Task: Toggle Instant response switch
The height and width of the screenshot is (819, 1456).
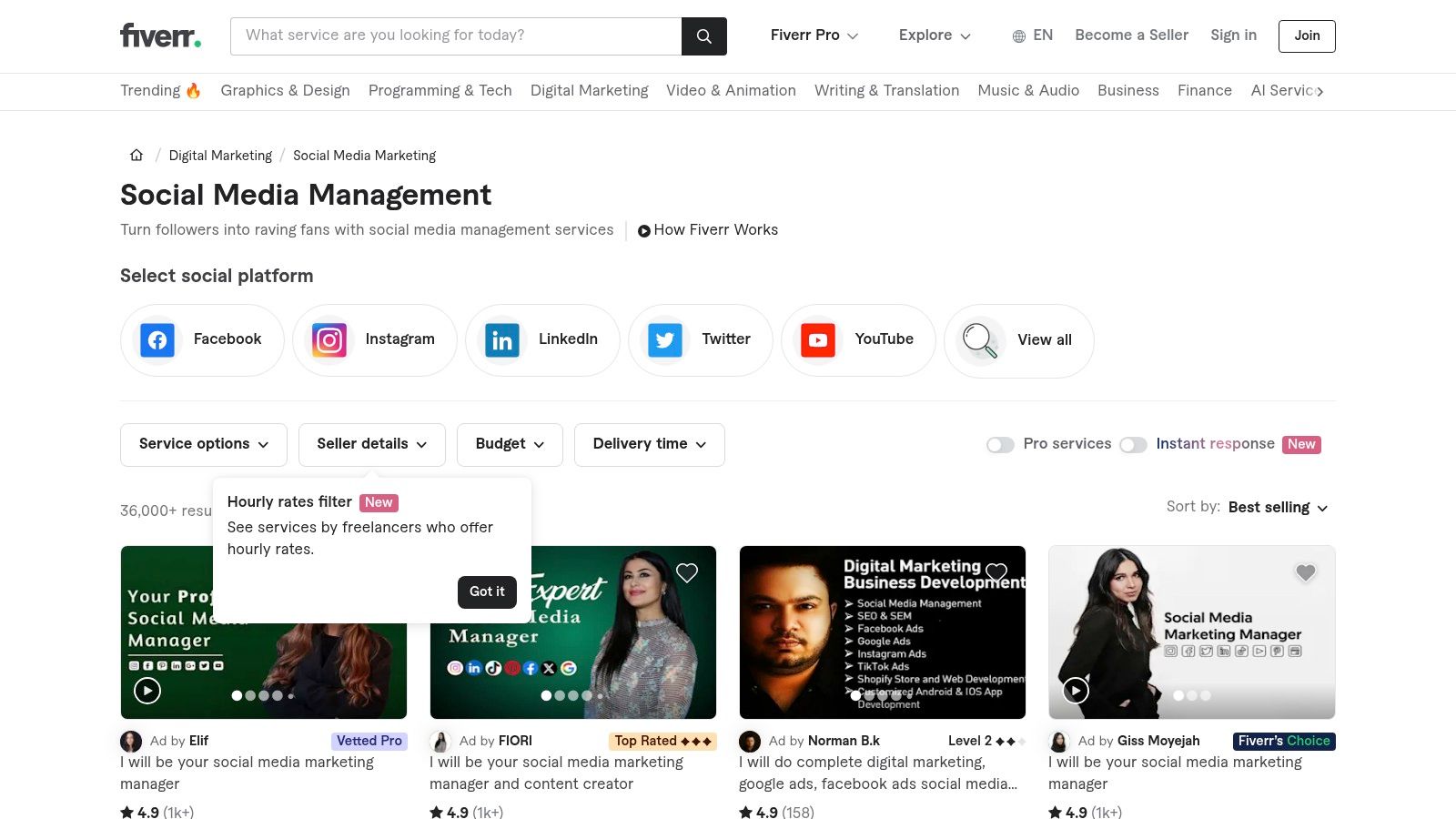Action: tap(1133, 445)
